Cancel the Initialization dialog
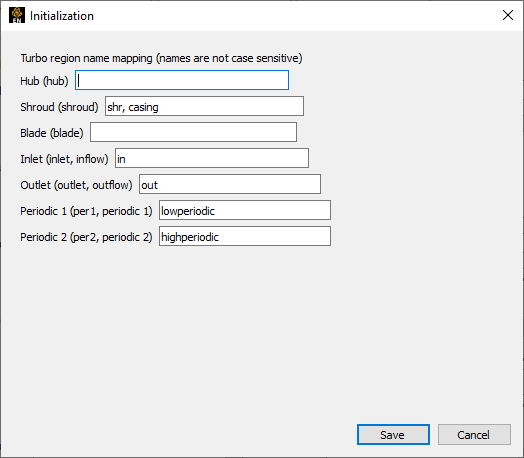The height and width of the screenshot is (458, 524). pos(474,435)
